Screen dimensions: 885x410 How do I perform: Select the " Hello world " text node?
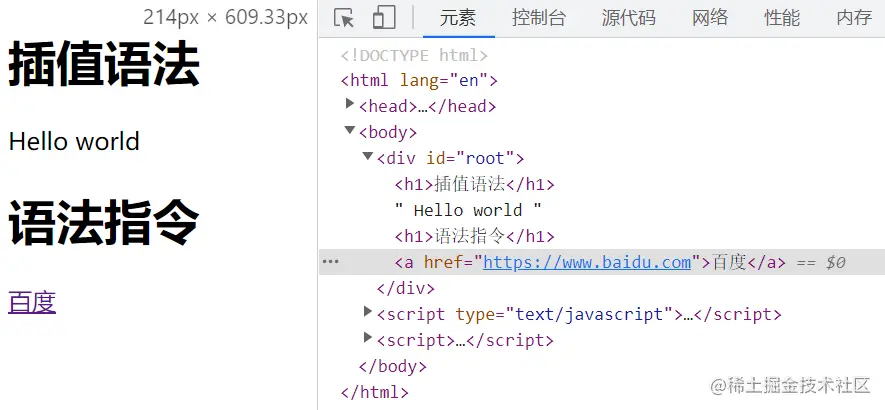pyautogui.click(x=468, y=211)
